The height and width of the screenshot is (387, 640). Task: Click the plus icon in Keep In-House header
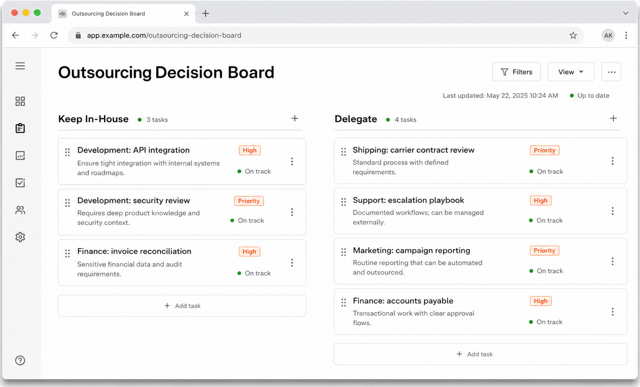pyautogui.click(x=295, y=118)
